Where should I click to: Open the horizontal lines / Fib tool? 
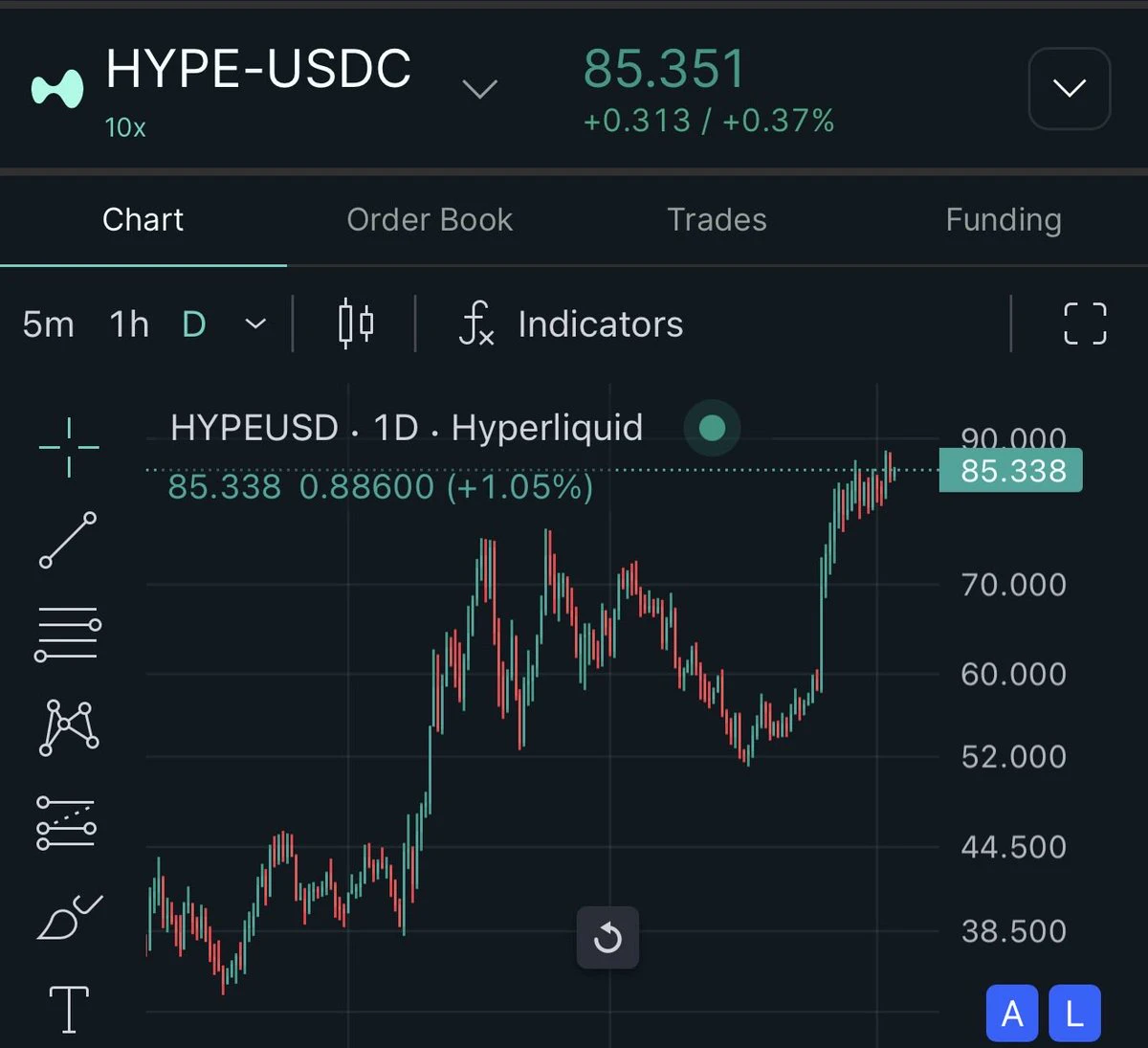click(x=68, y=634)
